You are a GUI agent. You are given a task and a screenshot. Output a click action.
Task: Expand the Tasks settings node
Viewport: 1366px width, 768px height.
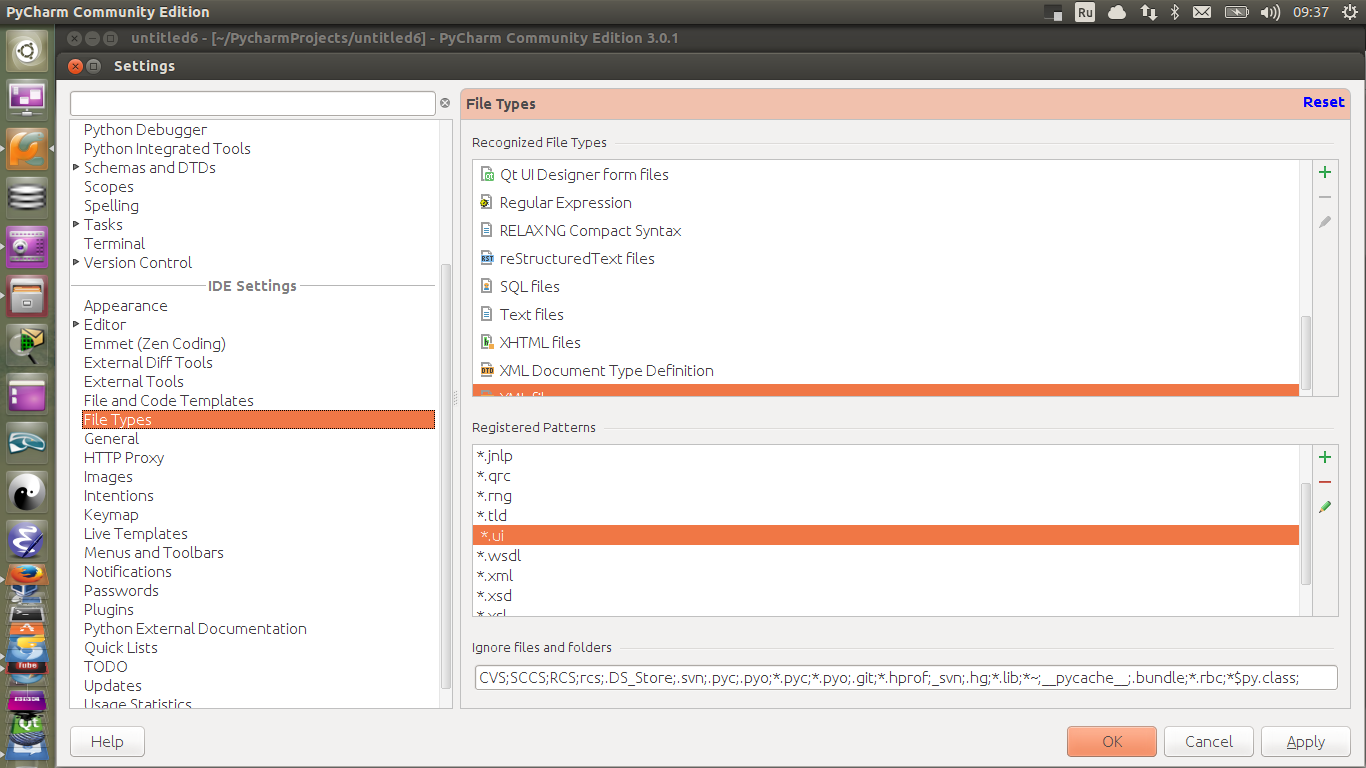point(76,224)
